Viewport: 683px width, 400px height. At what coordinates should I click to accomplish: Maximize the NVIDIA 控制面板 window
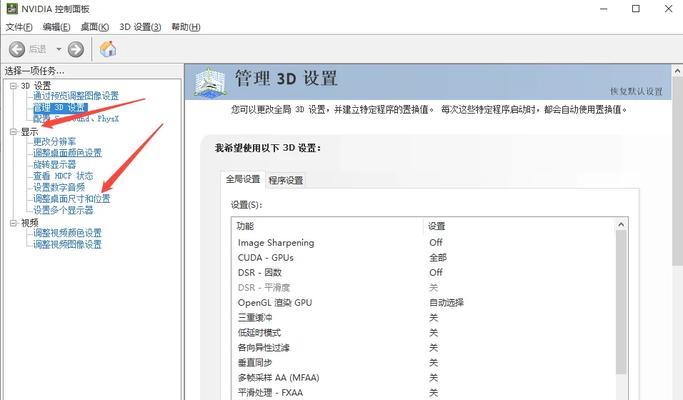tap(636, 9)
